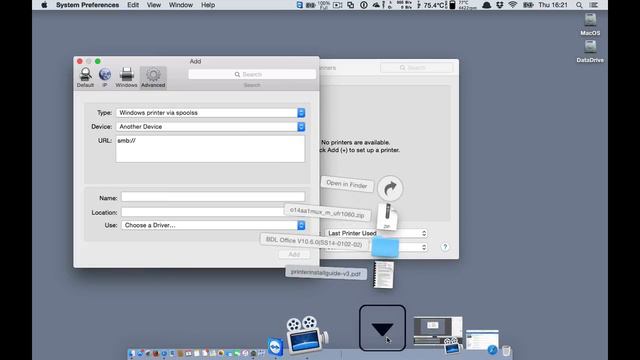Open the TeamViewer Dock icon

point(276,347)
